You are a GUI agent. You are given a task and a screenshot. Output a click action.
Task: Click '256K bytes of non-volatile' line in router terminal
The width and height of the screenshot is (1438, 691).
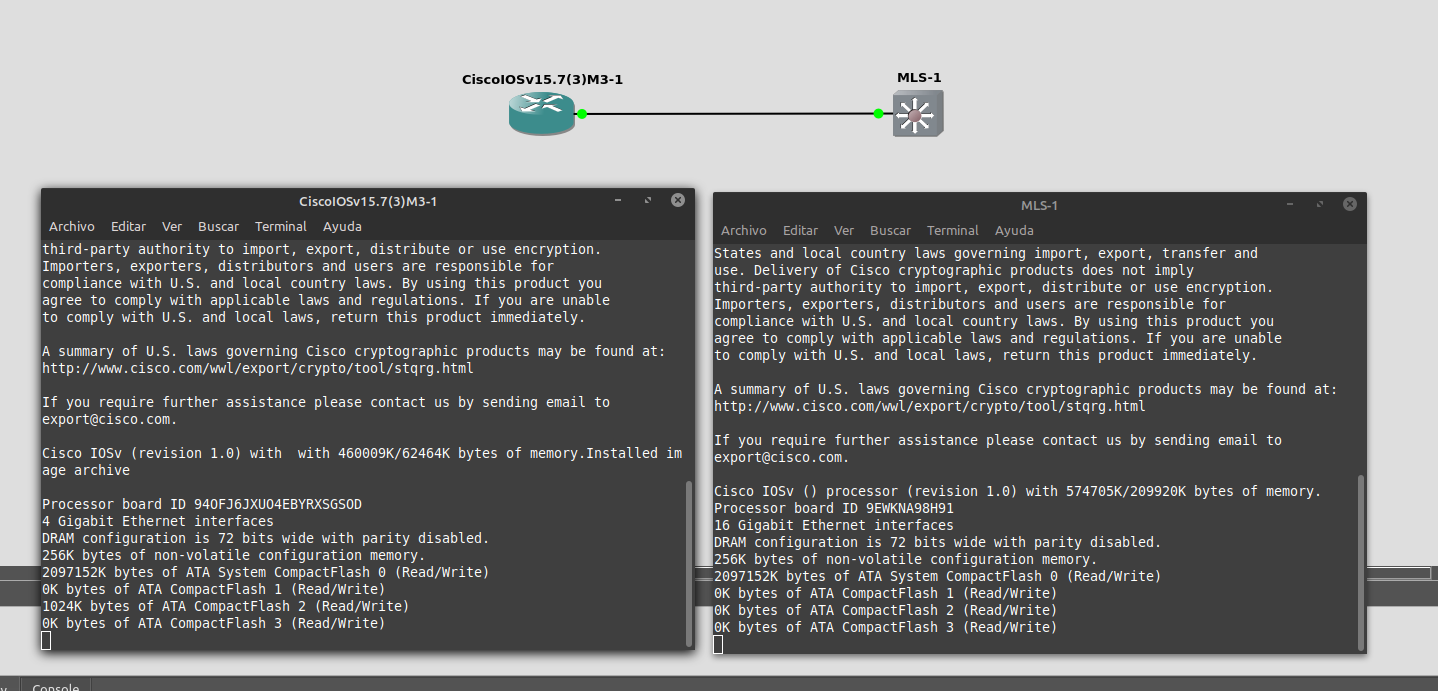point(234,555)
